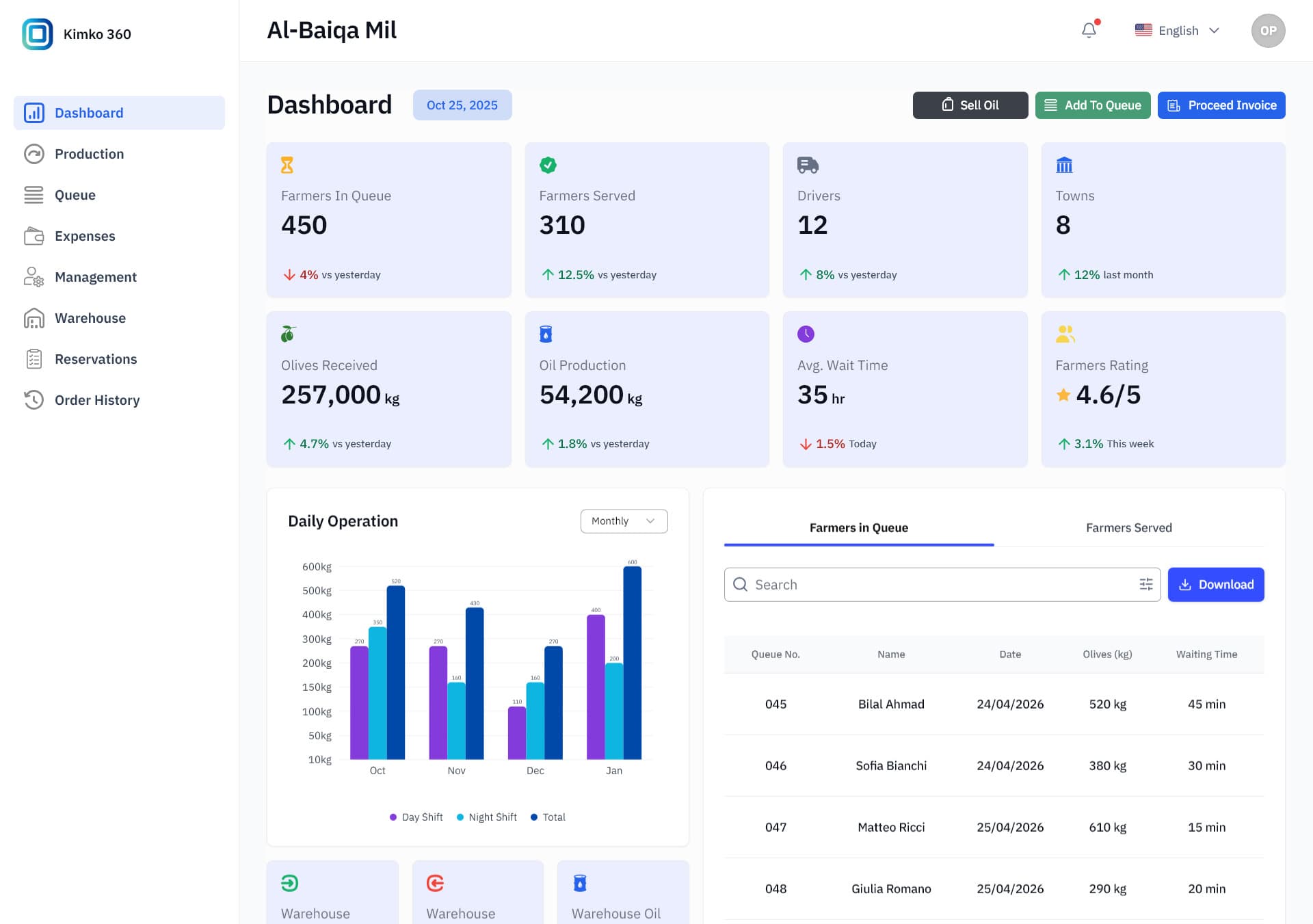Viewport: 1313px width, 924px height.
Task: Click the hourglass icon on Farmers In Queue
Action: pos(287,165)
